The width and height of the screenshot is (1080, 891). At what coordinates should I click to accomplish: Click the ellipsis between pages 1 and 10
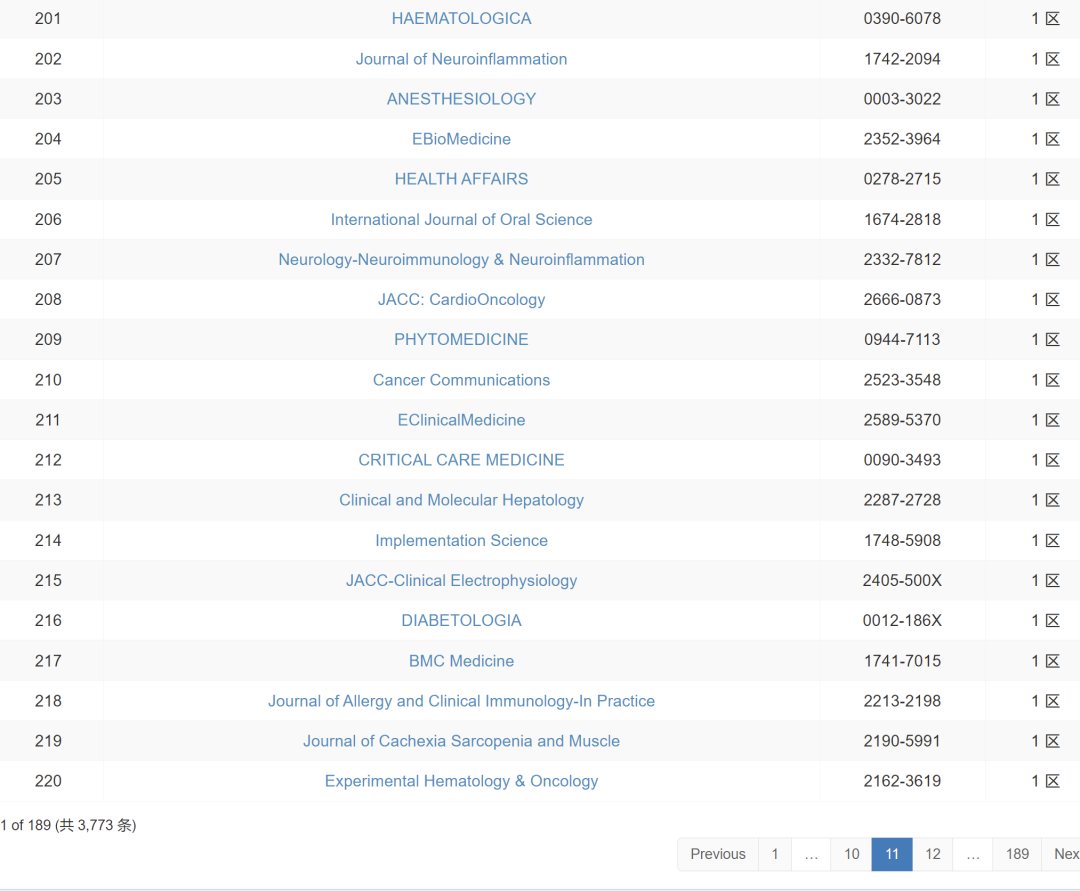[811, 854]
